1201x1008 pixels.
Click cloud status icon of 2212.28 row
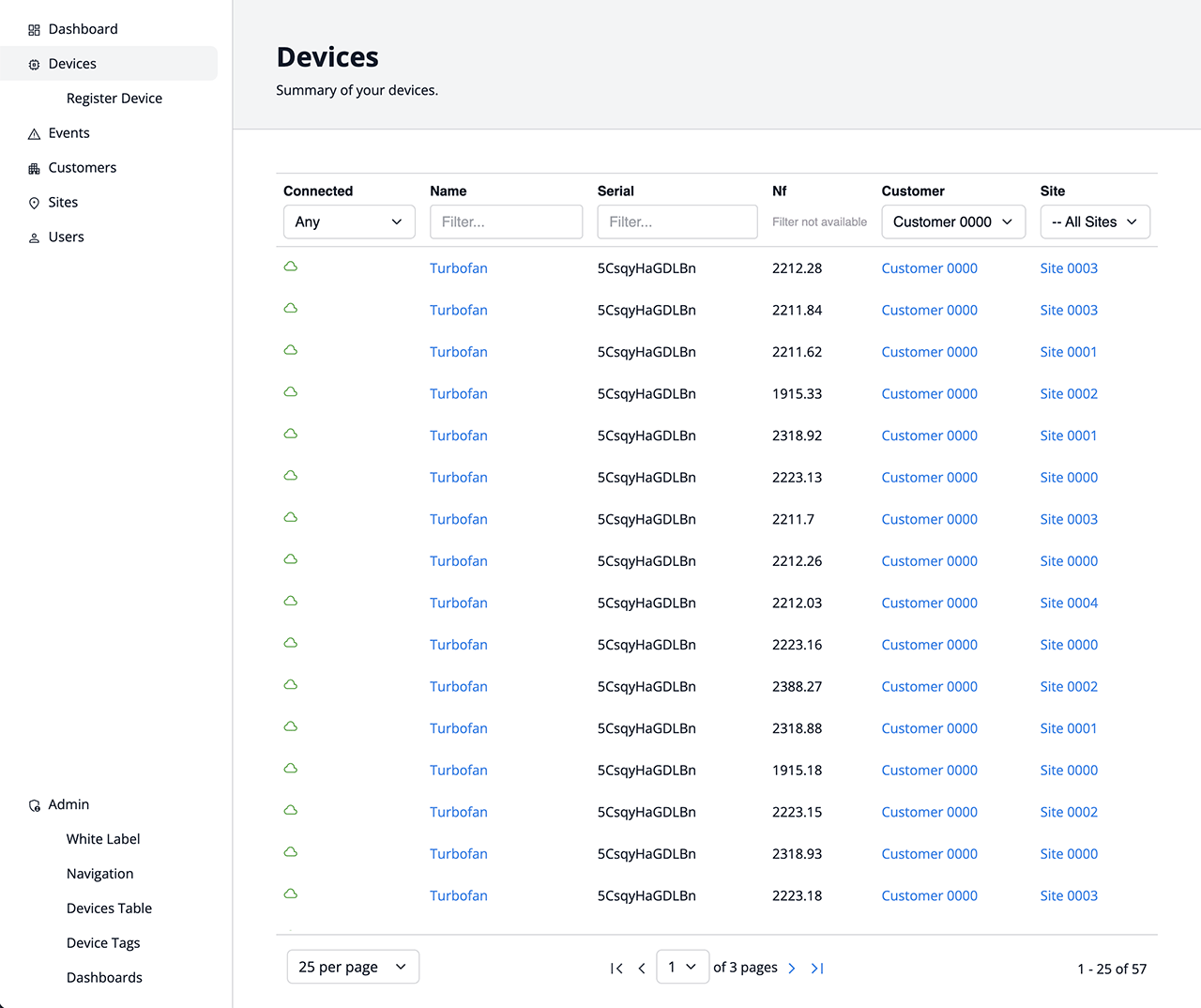291,267
